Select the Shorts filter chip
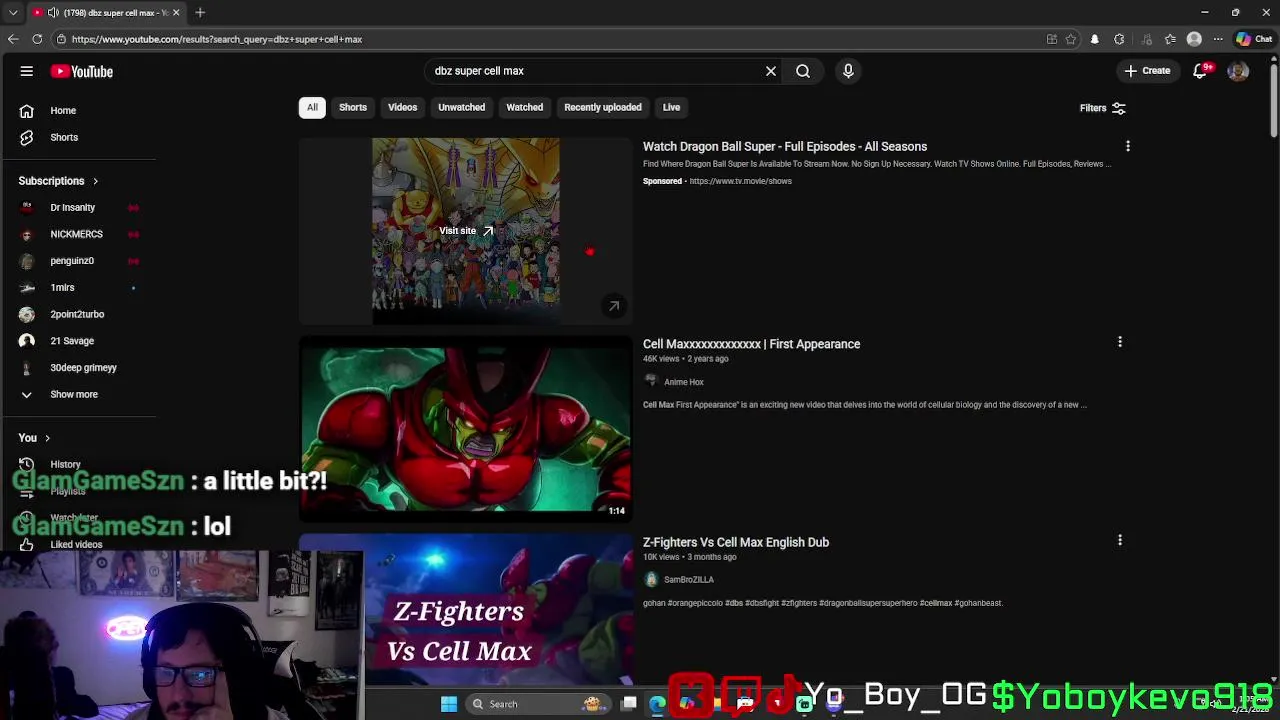 353,107
